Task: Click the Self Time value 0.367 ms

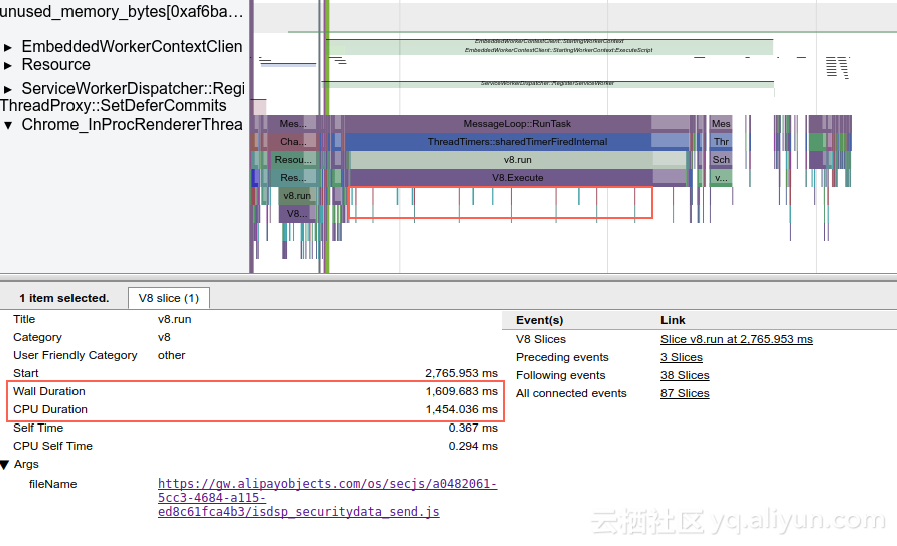Action: click(x=473, y=428)
